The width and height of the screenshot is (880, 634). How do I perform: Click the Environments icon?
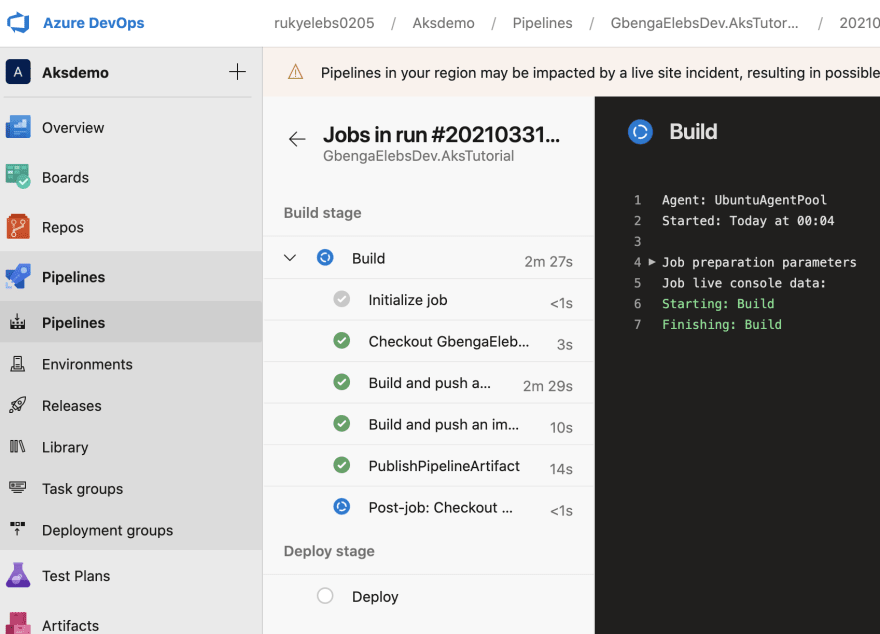pos(17,364)
